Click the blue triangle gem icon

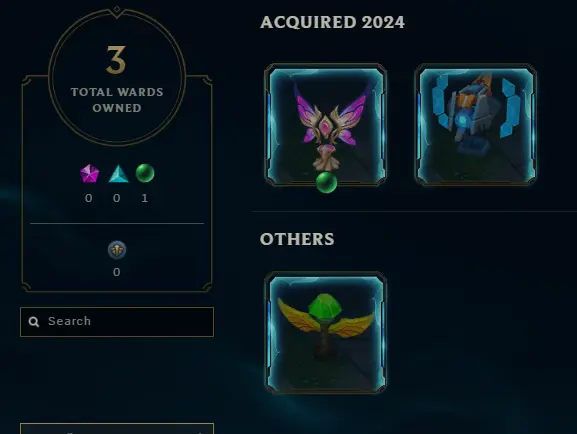pos(118,174)
